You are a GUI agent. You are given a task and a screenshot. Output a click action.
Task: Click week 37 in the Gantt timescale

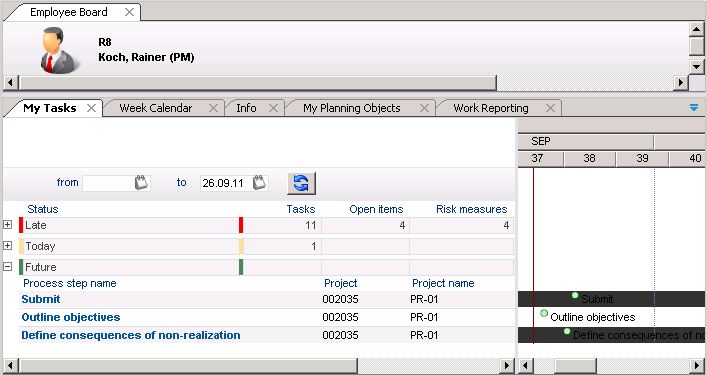coord(540,159)
